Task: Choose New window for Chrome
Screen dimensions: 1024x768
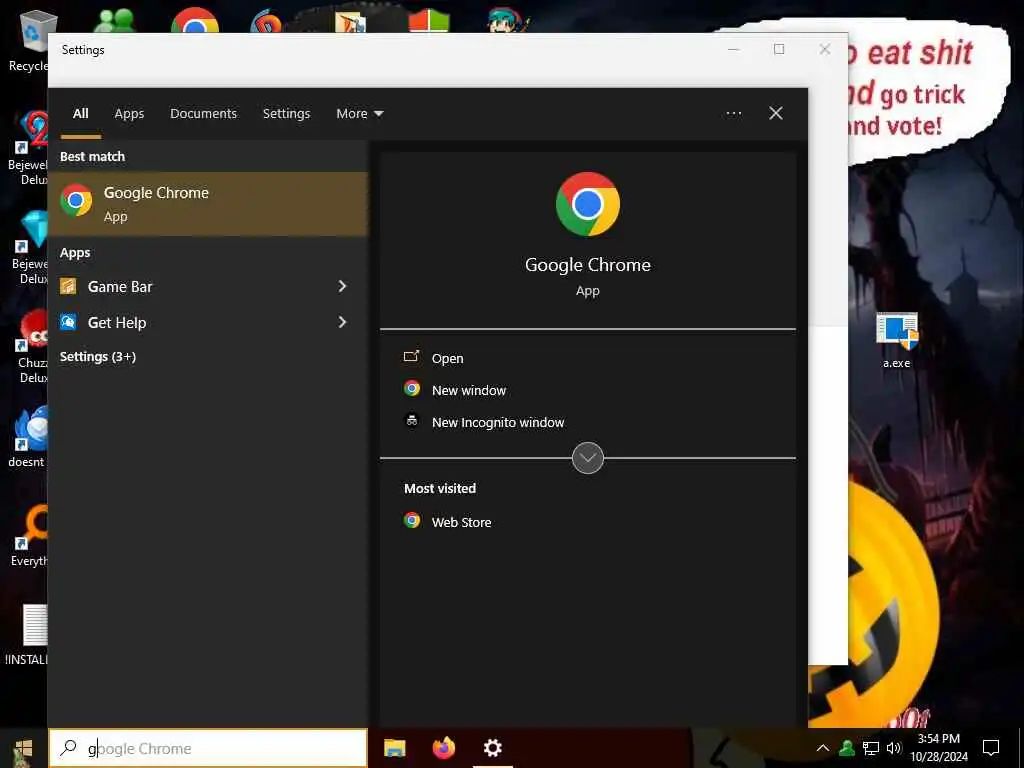Action: 469,391
